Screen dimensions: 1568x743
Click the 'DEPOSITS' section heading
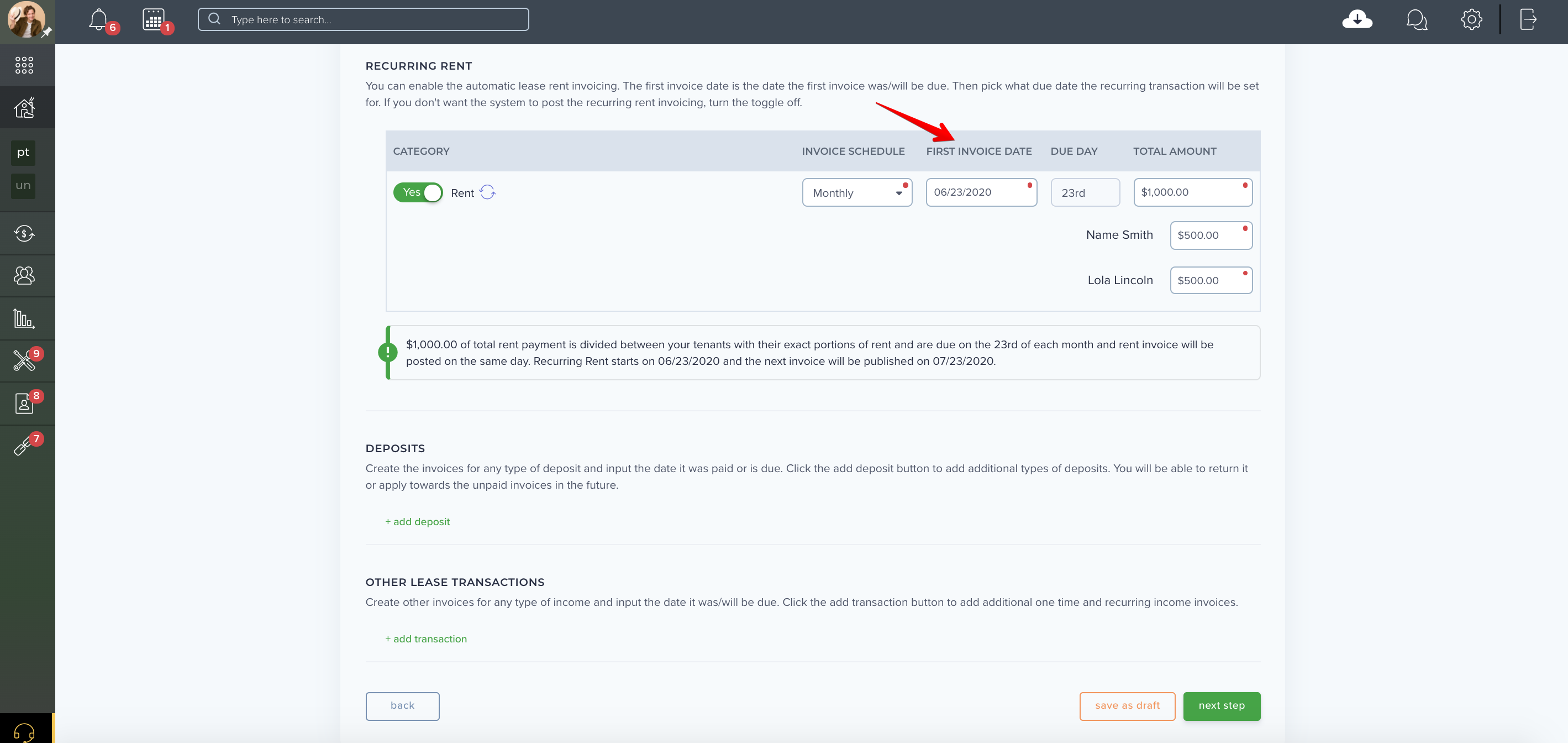click(395, 448)
